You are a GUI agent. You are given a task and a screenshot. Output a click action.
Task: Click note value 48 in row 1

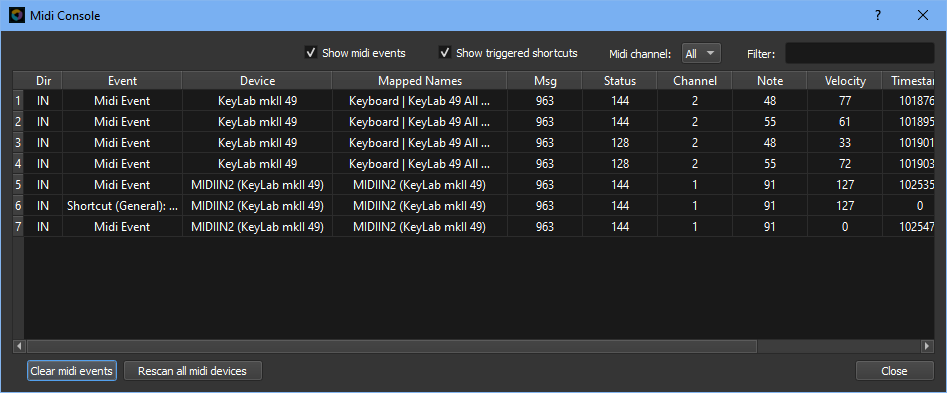click(x=769, y=101)
